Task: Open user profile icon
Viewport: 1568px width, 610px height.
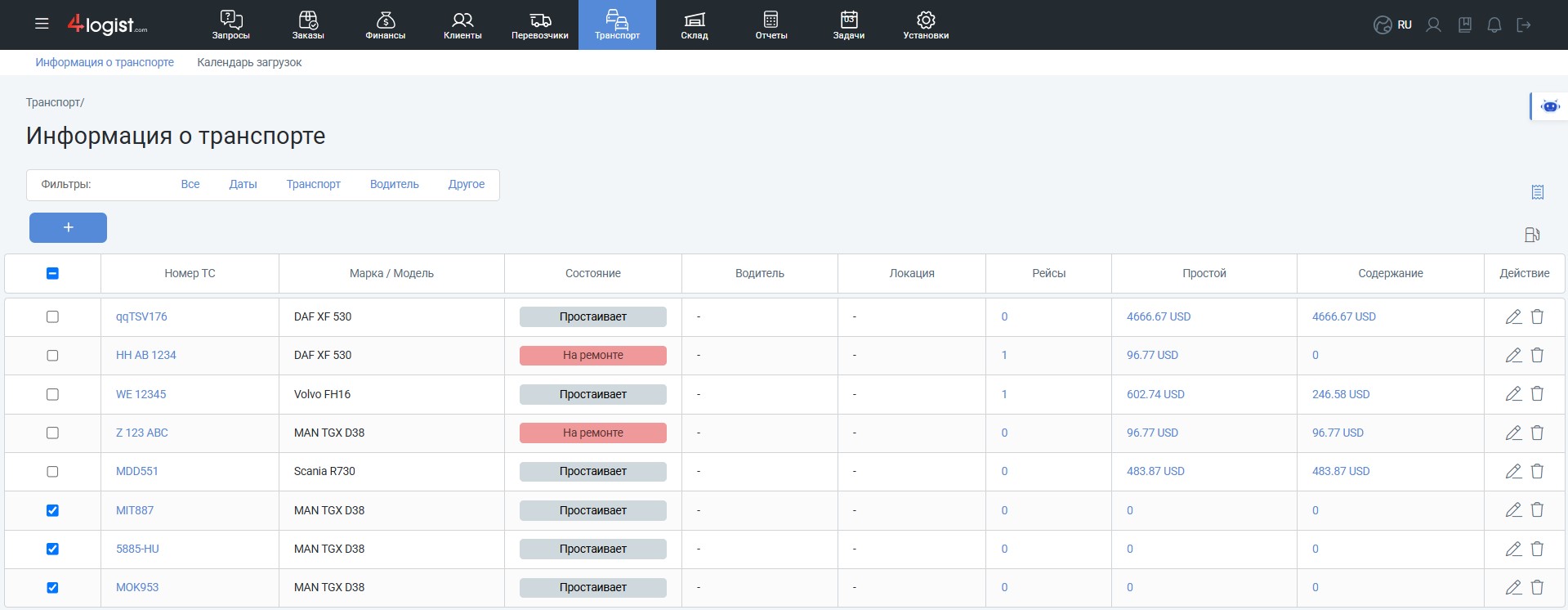Action: pyautogui.click(x=1433, y=25)
